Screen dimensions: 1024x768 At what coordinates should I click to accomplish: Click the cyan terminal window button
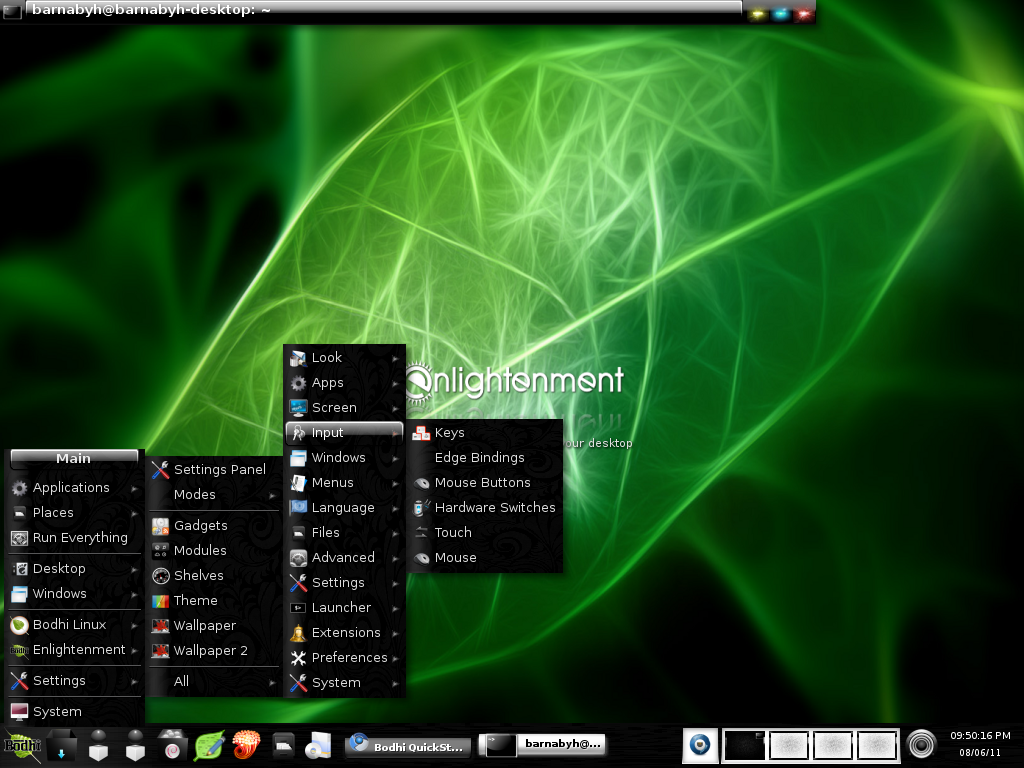coord(780,13)
